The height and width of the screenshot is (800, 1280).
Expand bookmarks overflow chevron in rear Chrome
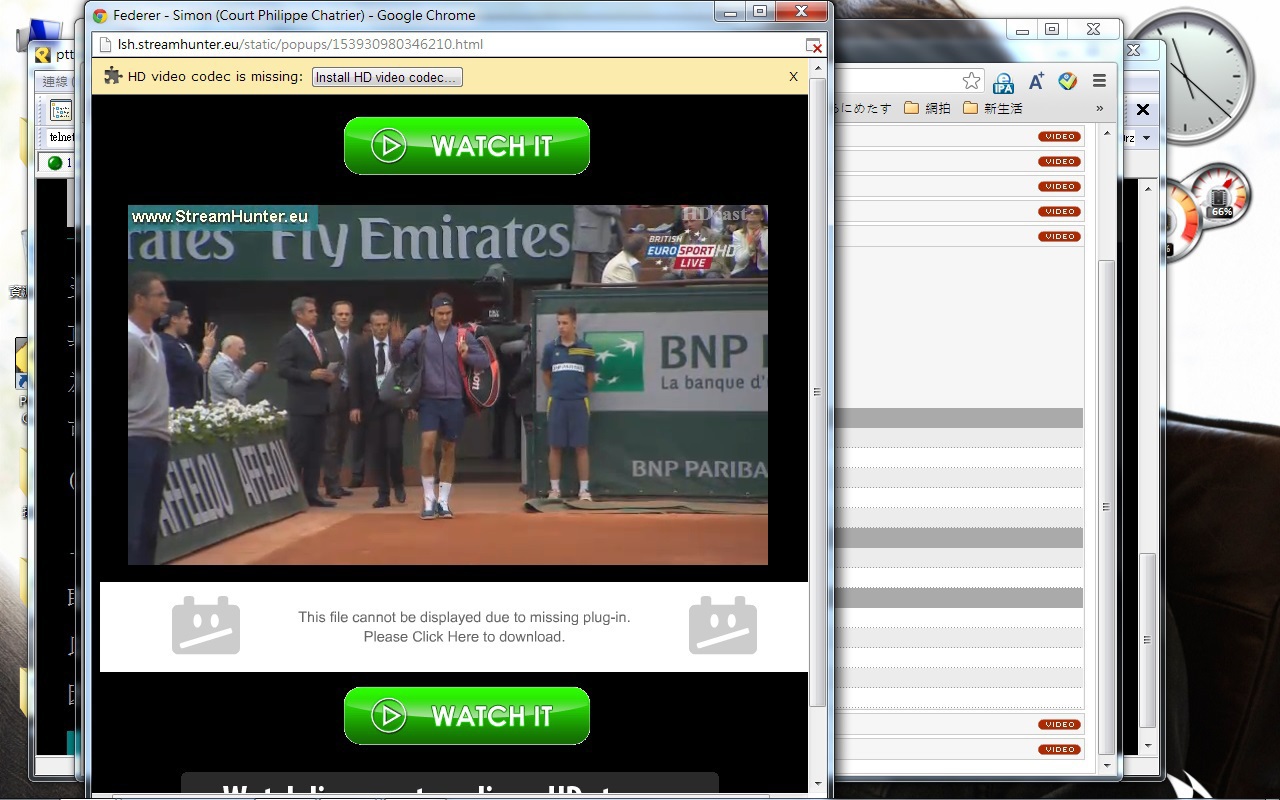(1099, 108)
